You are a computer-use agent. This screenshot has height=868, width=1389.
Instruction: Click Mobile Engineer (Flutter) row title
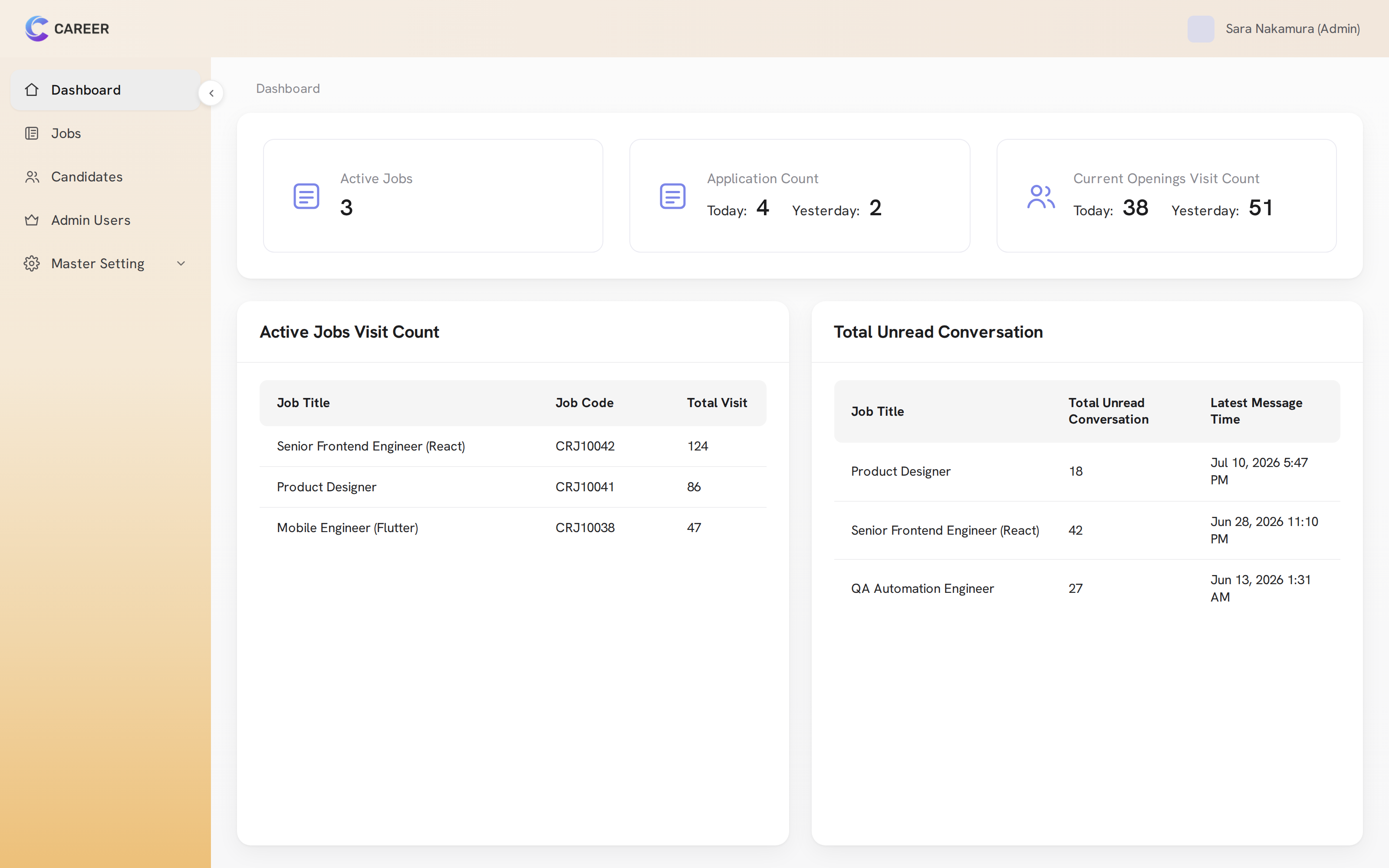pos(347,528)
